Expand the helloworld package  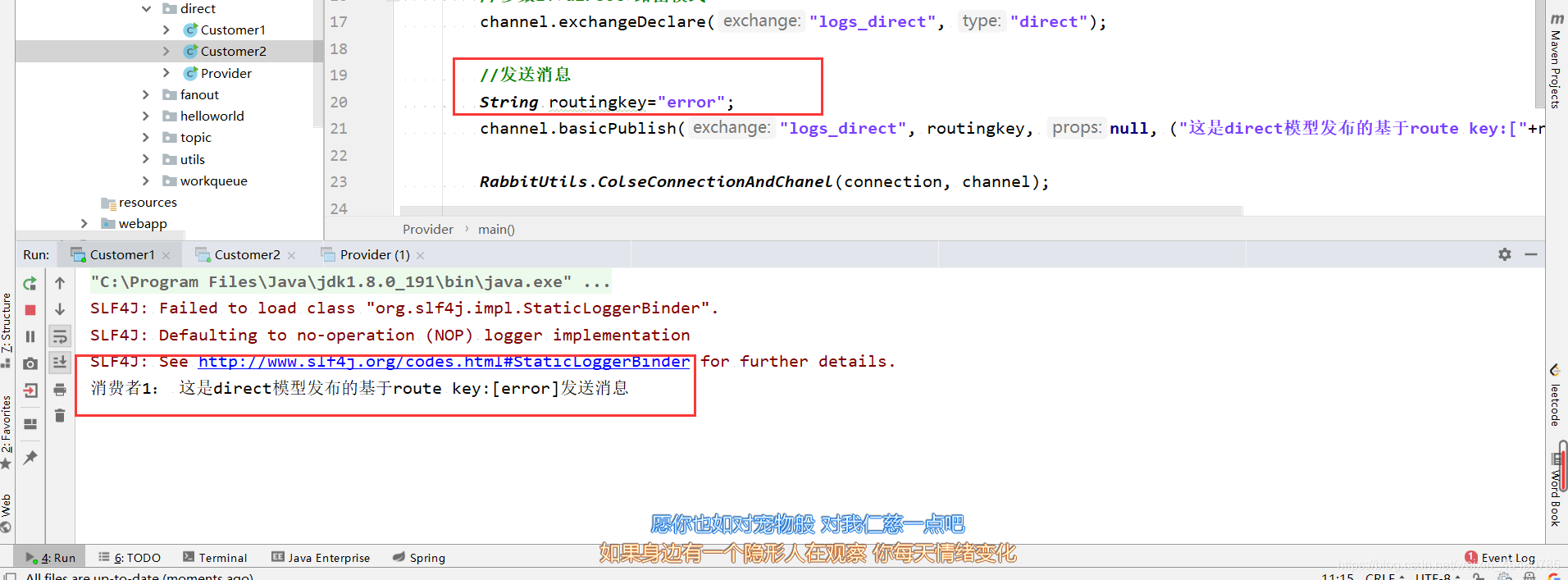coord(146,116)
